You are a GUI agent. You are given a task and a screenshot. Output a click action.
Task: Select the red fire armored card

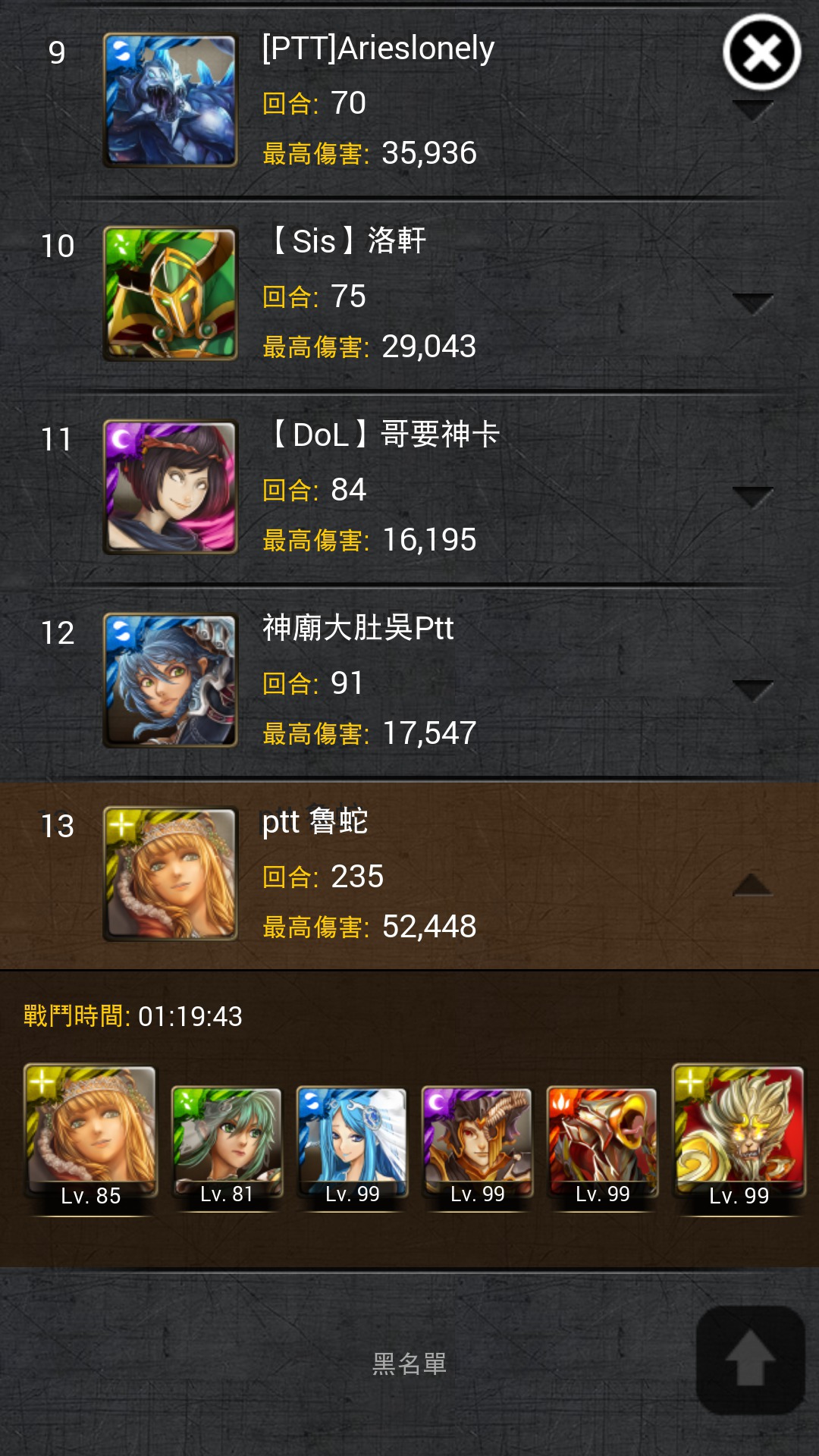point(602,1145)
